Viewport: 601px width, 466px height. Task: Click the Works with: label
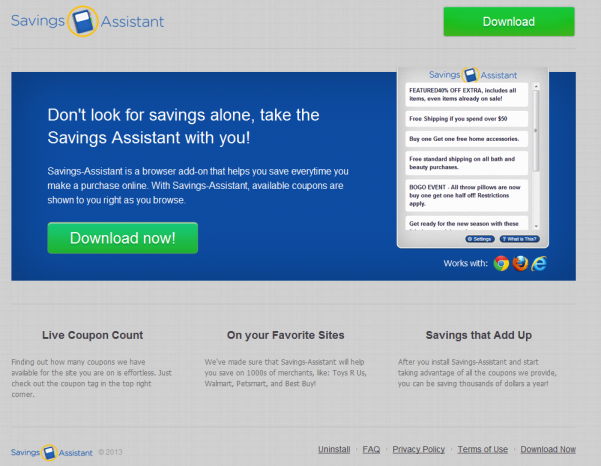[466, 263]
